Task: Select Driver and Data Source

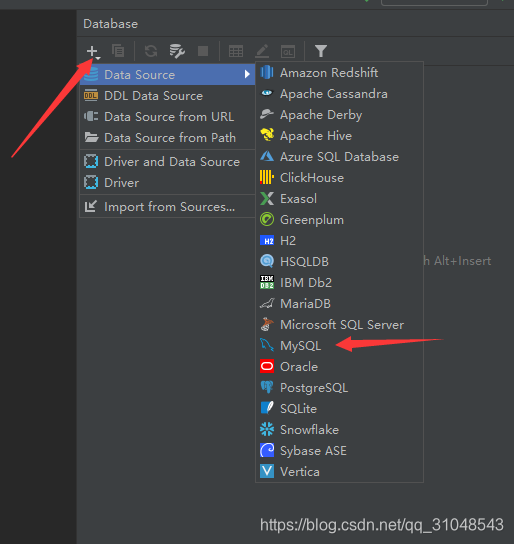Action: tap(168, 161)
